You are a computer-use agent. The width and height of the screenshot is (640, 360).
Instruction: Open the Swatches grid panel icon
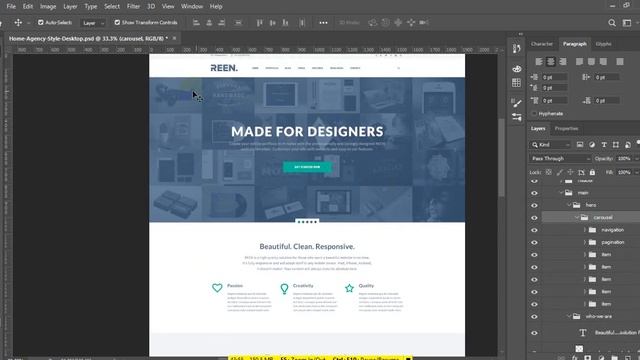516,83
